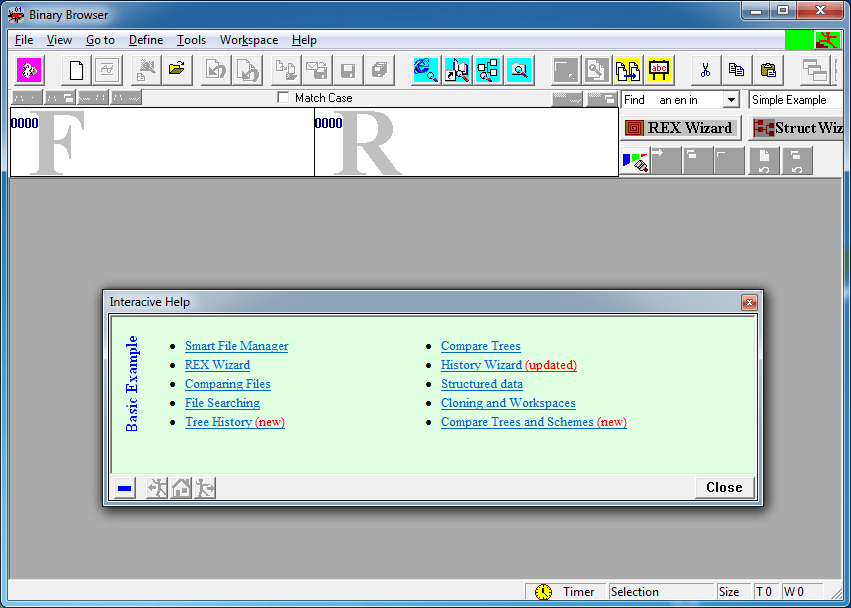851x608 pixels.
Task: Open the Cloning and Workspaces link
Action: [509, 403]
